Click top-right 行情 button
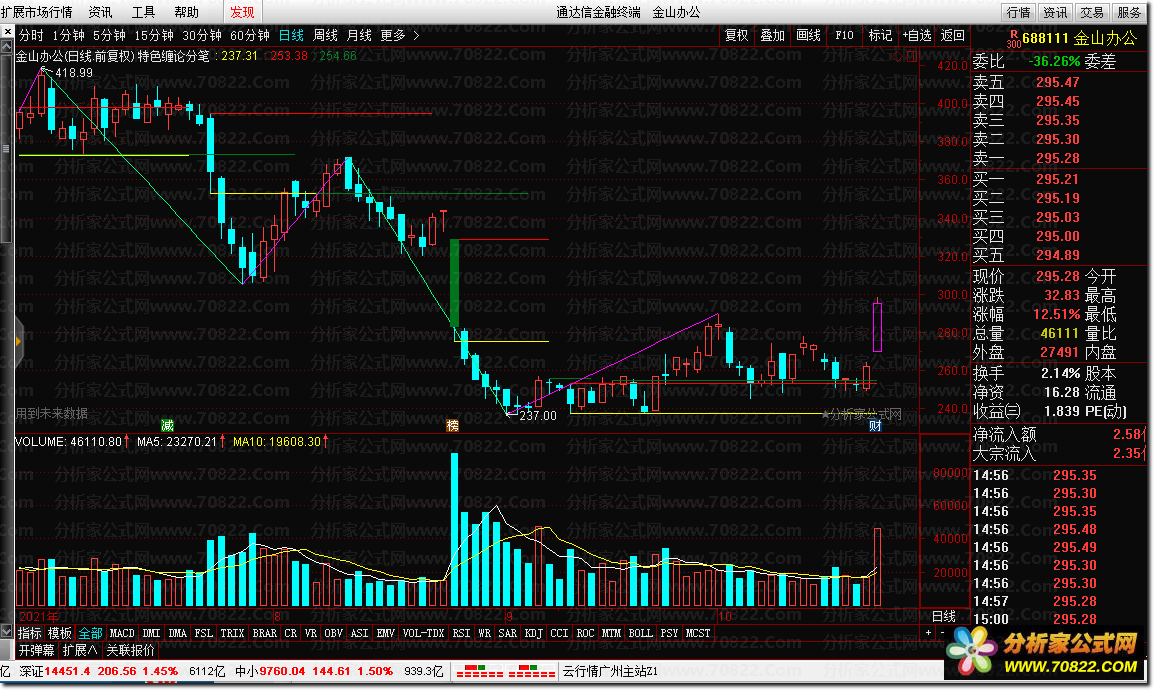 (x=1018, y=12)
